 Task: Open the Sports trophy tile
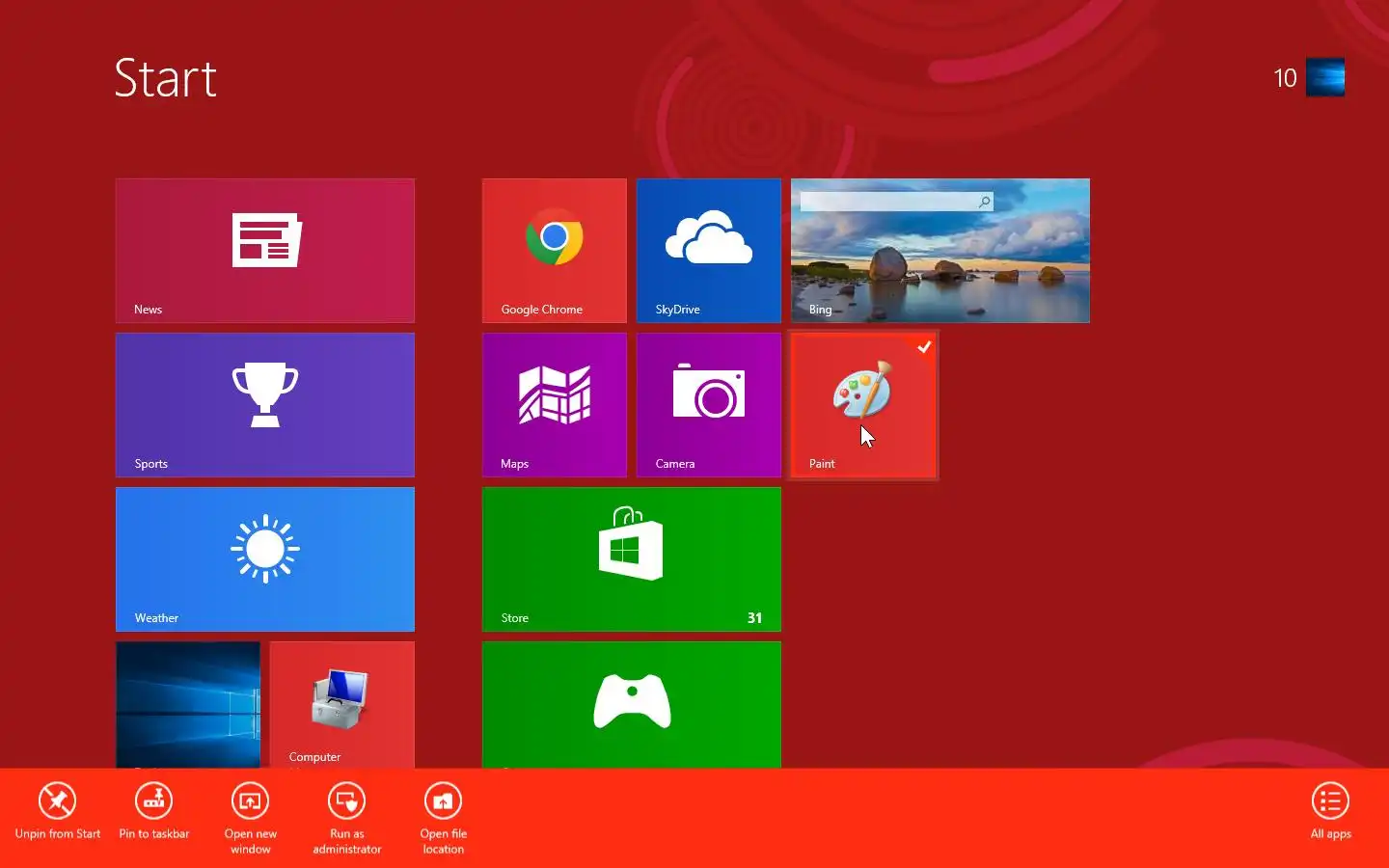point(265,405)
